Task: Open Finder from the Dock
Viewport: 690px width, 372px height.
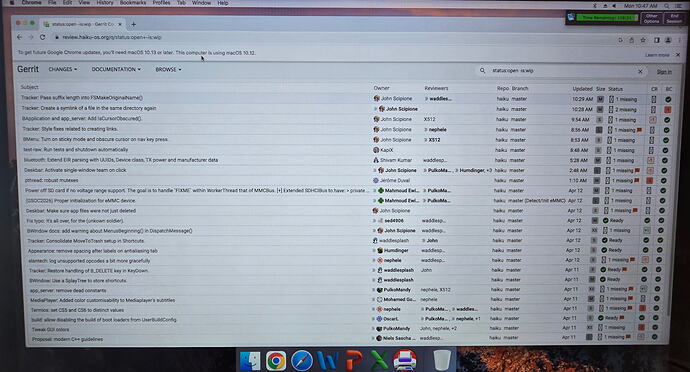Action: pos(250,361)
